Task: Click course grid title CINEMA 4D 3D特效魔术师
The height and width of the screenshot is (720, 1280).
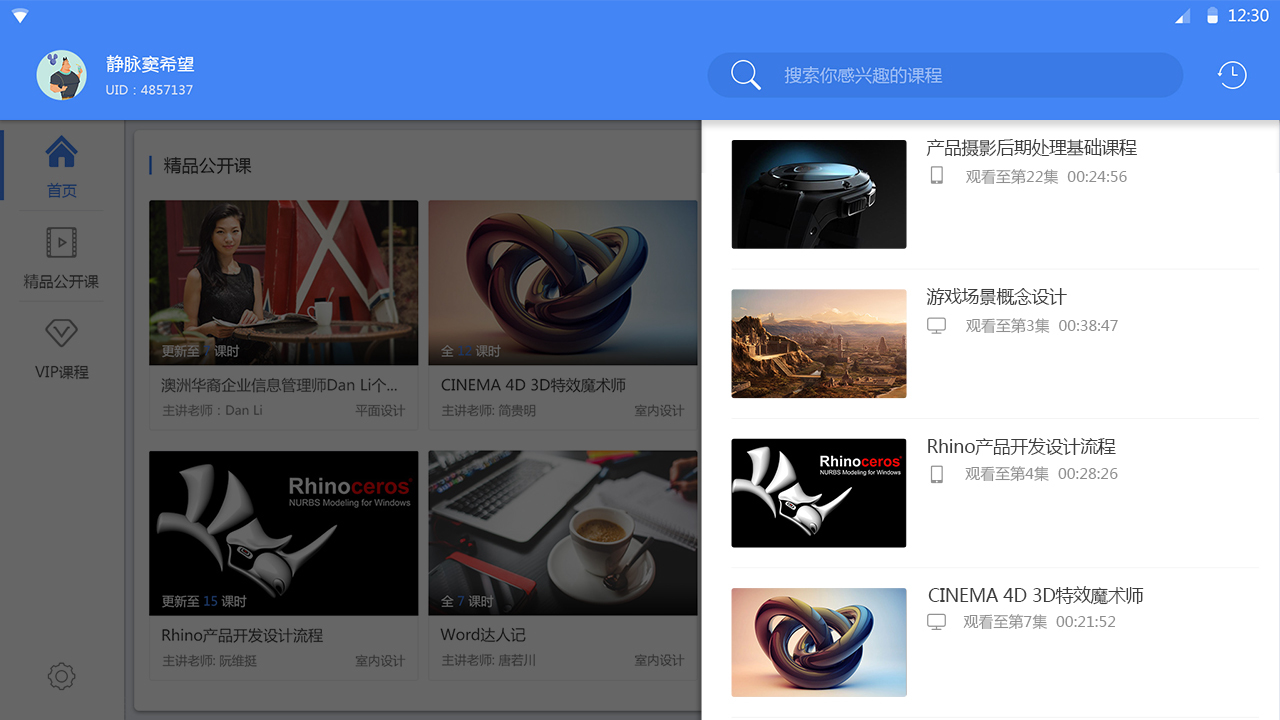Action: [534, 385]
